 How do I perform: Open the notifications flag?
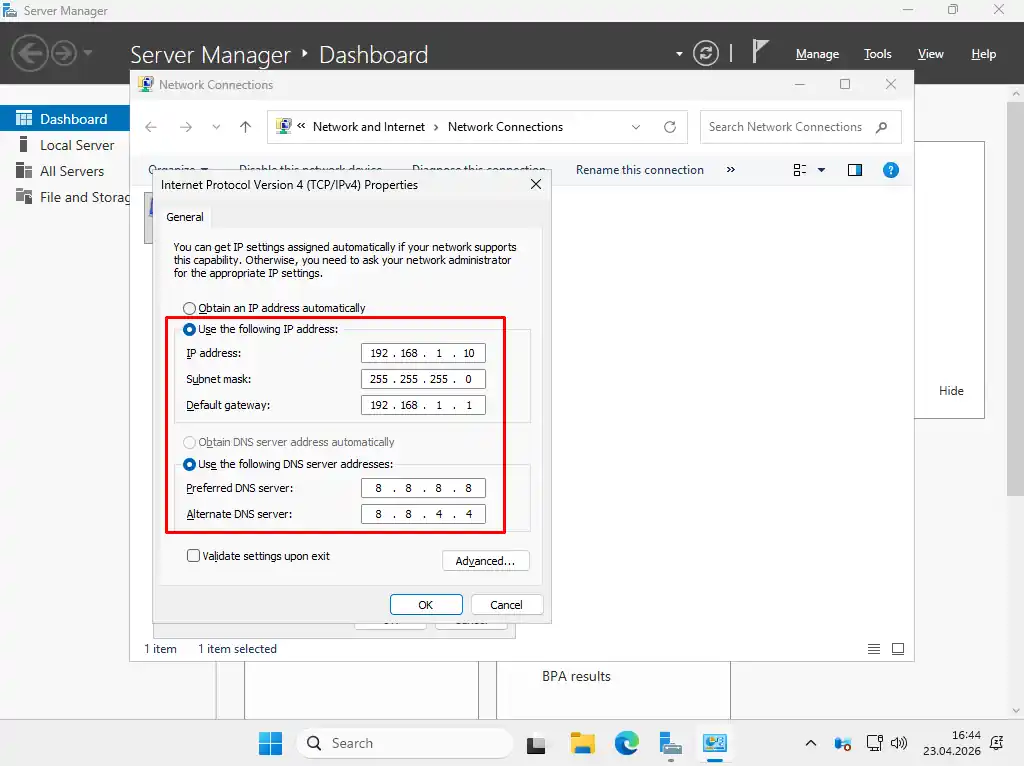point(760,52)
